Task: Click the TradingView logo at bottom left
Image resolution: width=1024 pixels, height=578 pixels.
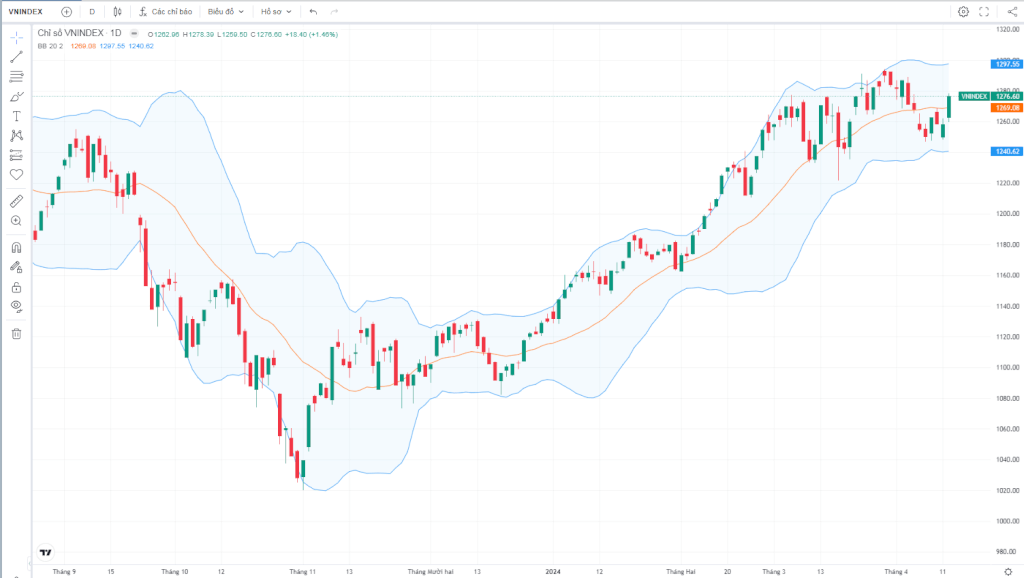Action: [45, 553]
